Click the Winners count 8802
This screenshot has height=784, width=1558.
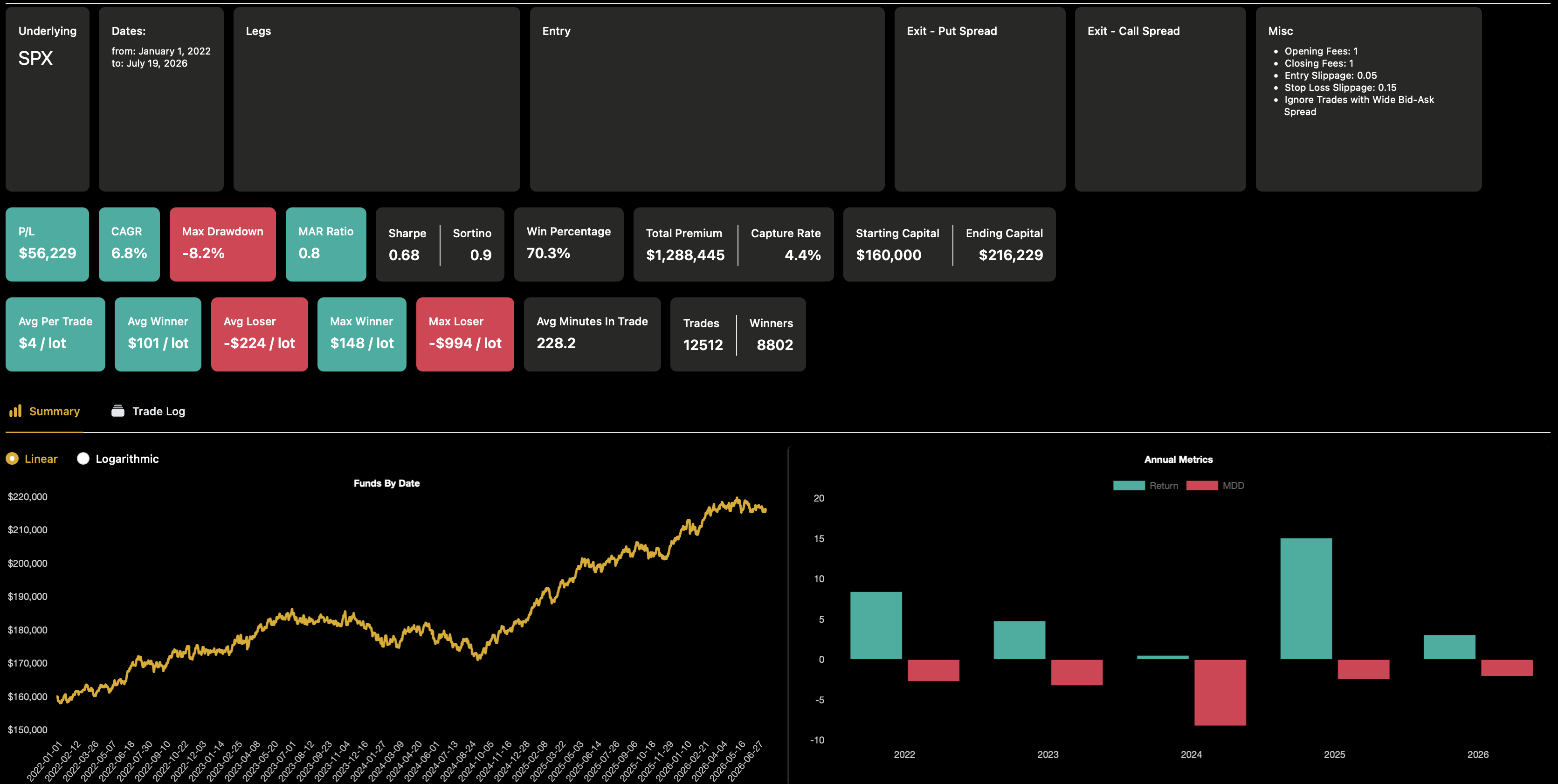[x=775, y=345]
